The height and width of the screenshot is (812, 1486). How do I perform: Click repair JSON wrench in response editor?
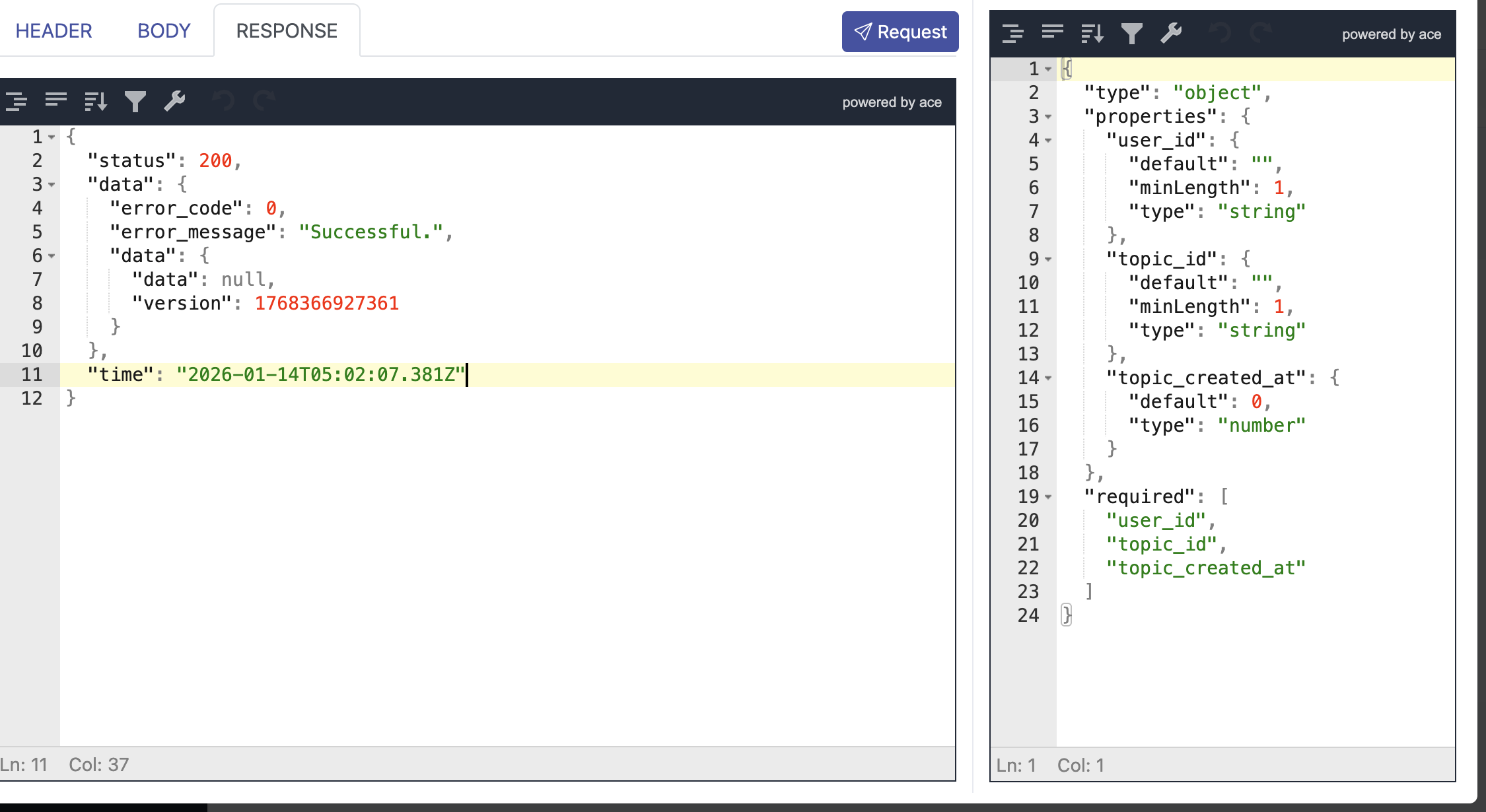pos(174,101)
